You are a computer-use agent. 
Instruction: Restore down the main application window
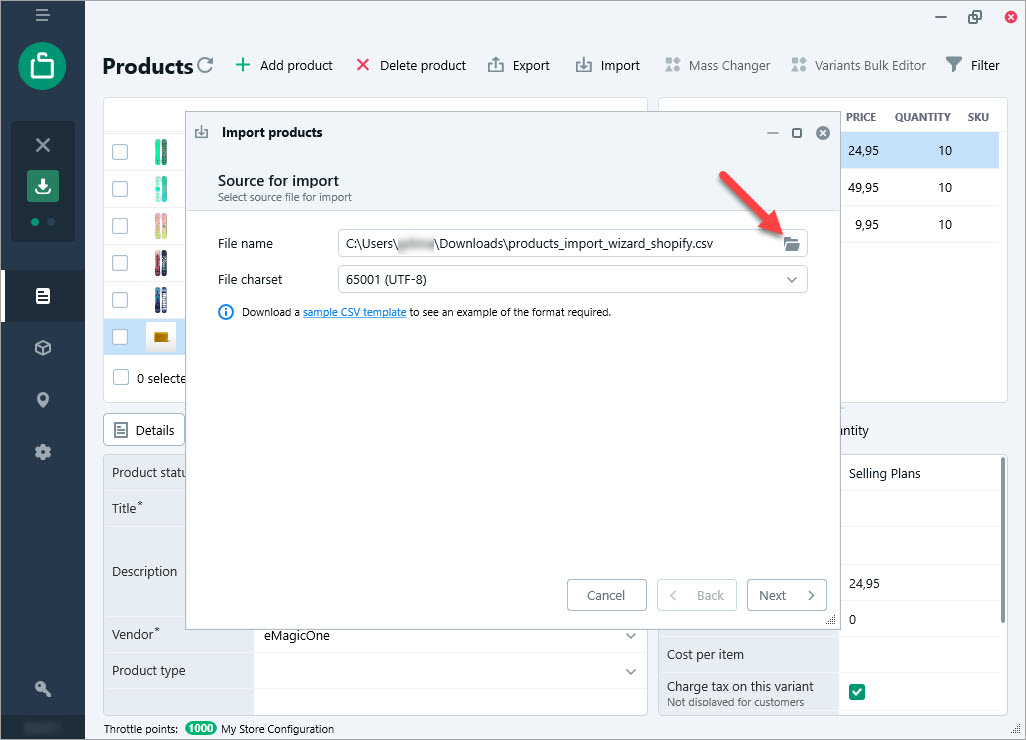click(975, 17)
